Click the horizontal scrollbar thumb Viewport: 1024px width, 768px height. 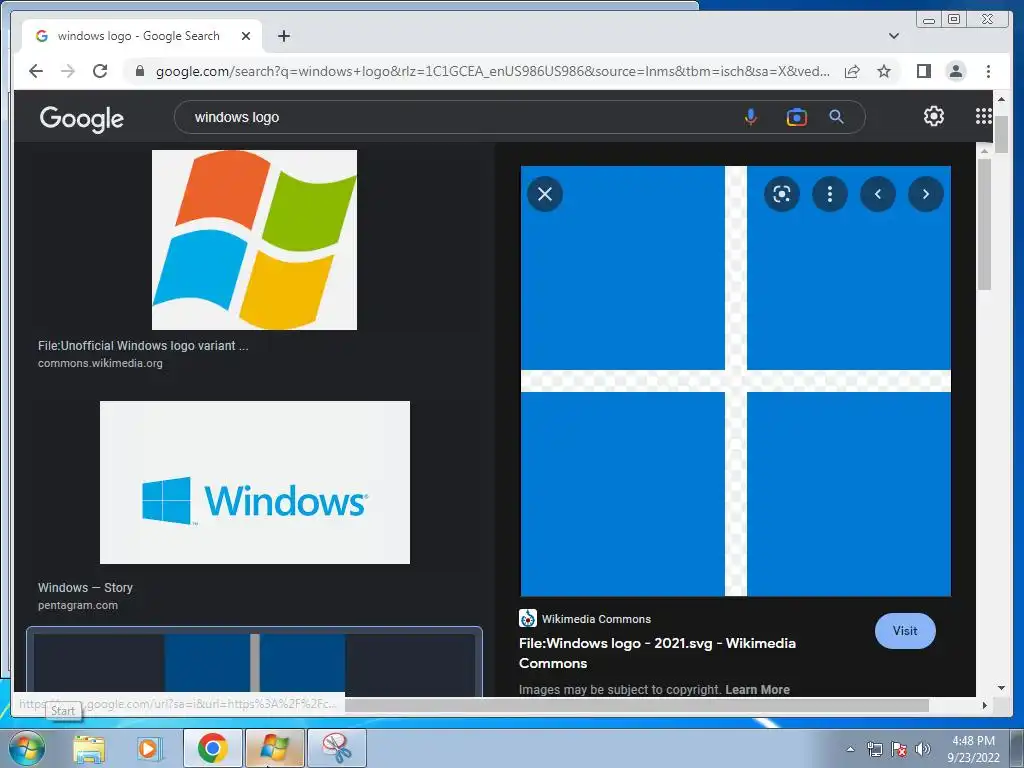(x=636, y=705)
